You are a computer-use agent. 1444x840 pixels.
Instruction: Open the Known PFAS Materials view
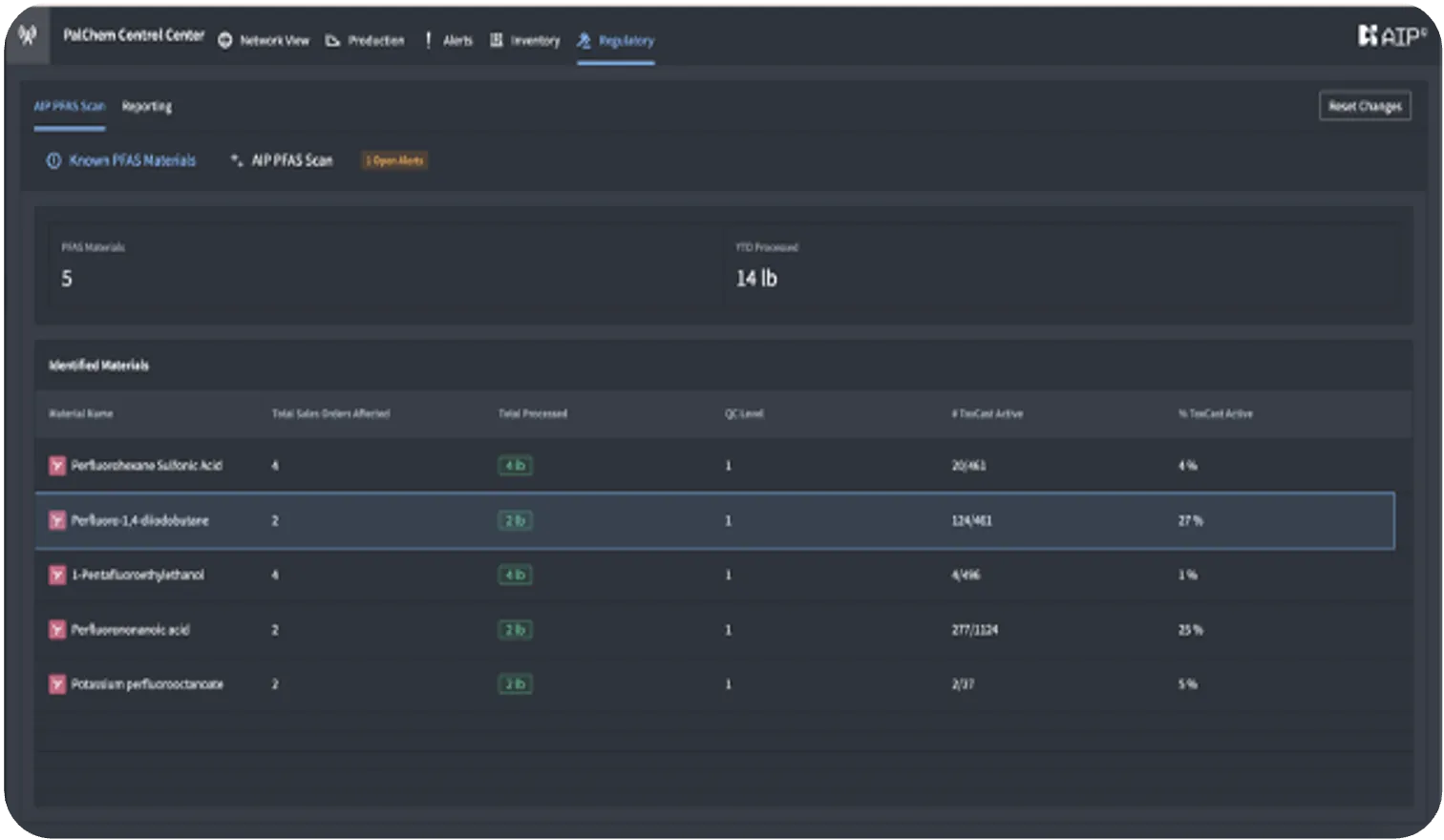coord(121,160)
